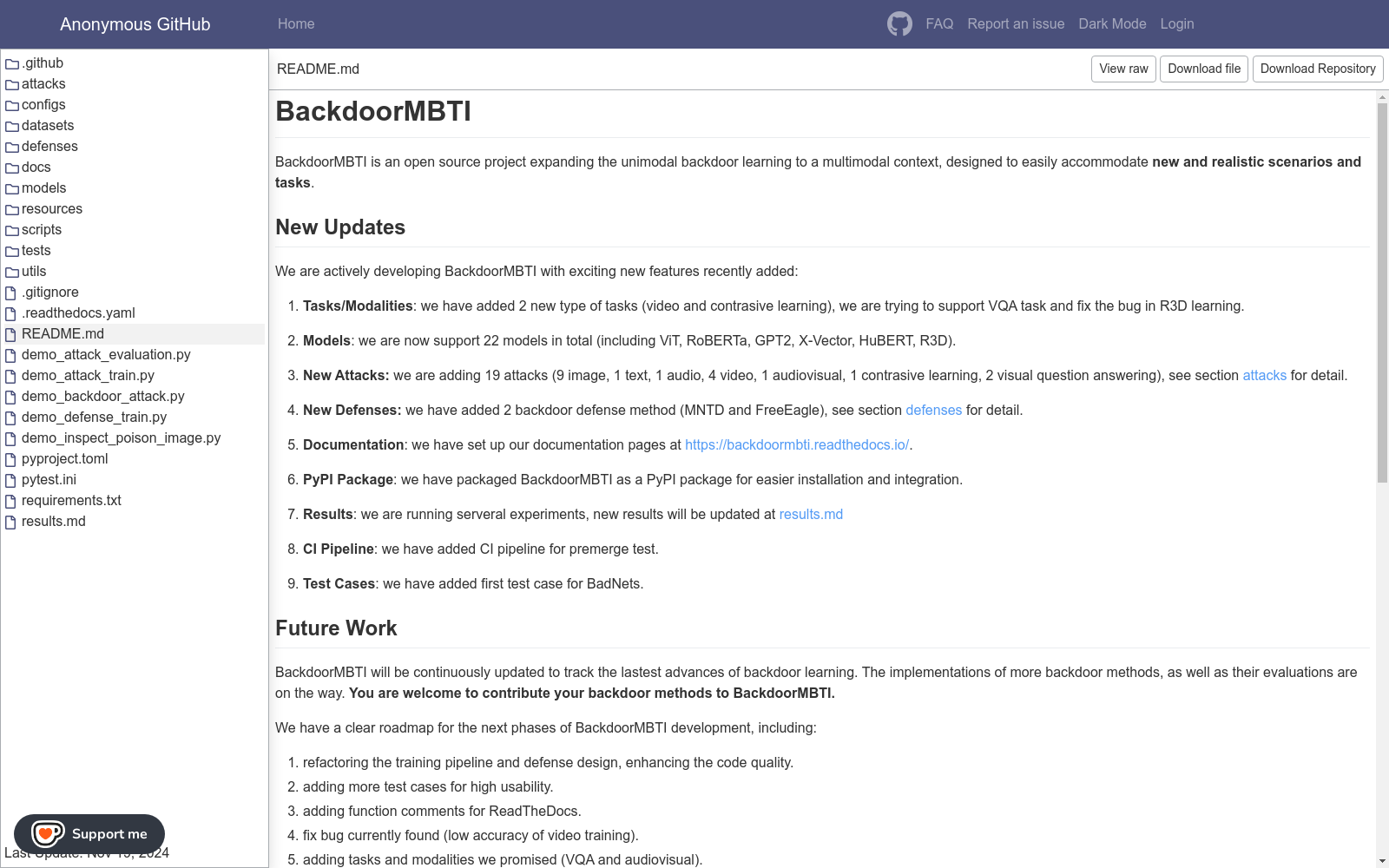
Task: Expand the tests folder name
Action: pos(36,251)
